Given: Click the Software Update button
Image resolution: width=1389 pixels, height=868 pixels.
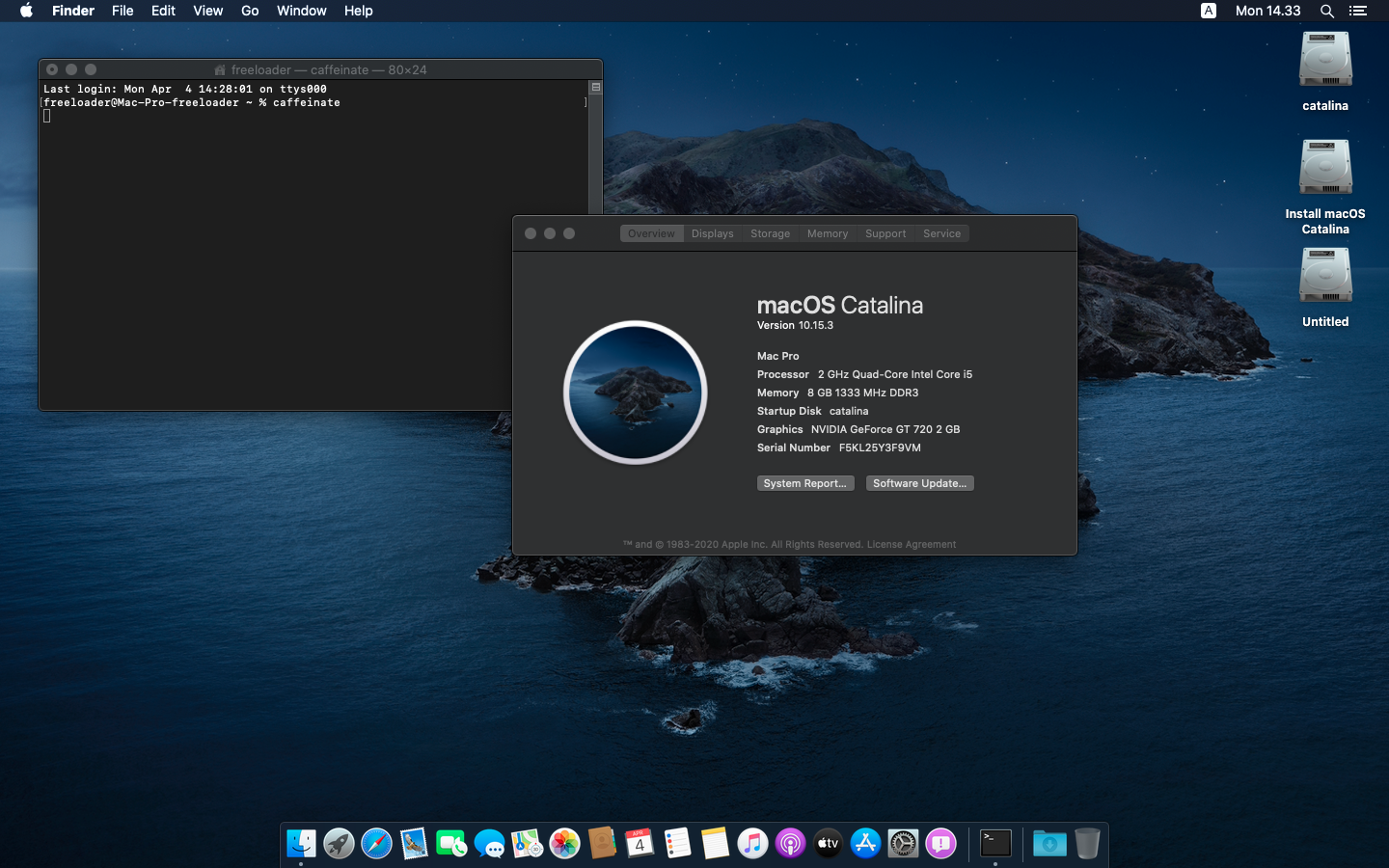Looking at the screenshot, I should click(x=919, y=483).
